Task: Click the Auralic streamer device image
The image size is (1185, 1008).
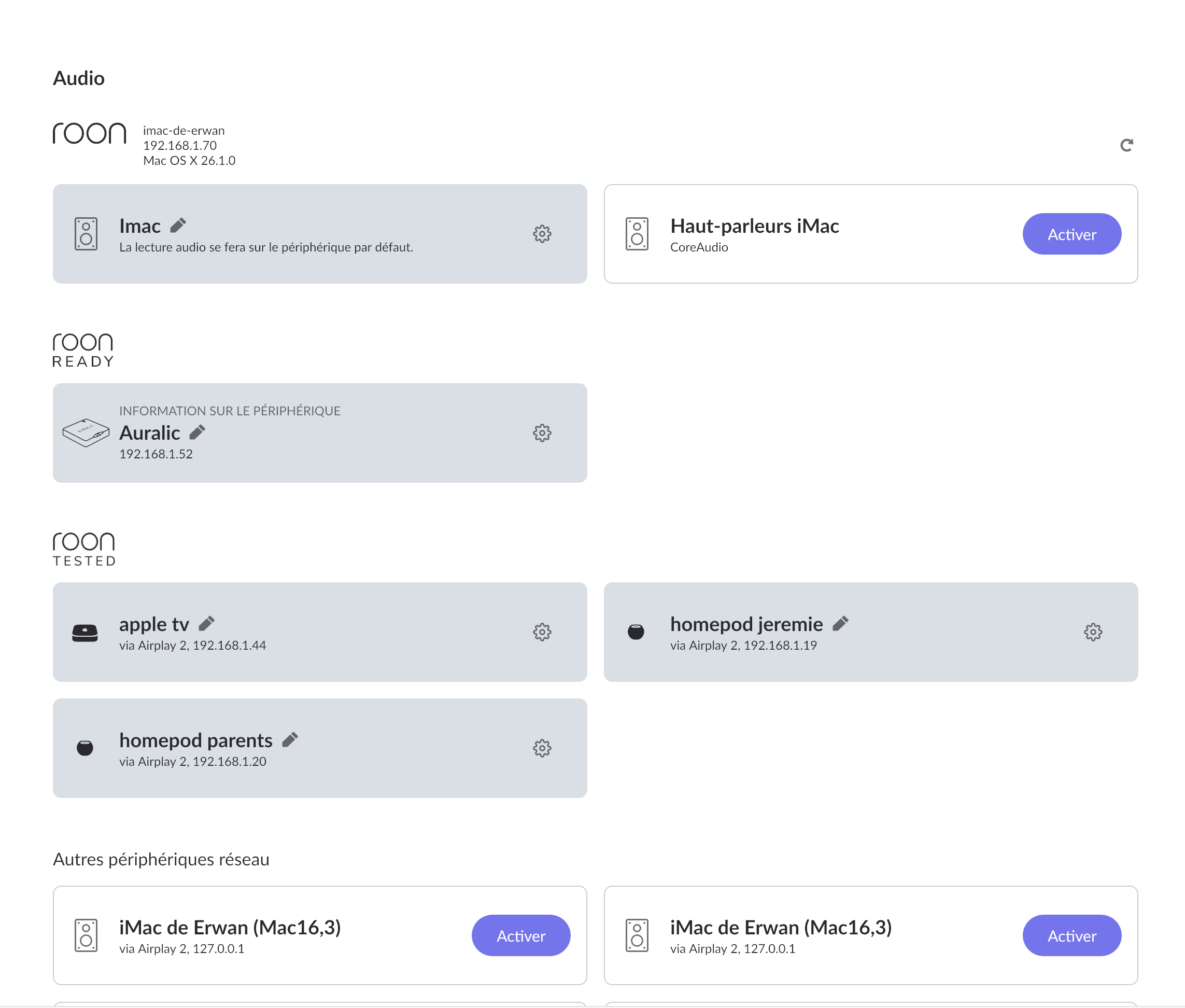Action: [x=86, y=432]
